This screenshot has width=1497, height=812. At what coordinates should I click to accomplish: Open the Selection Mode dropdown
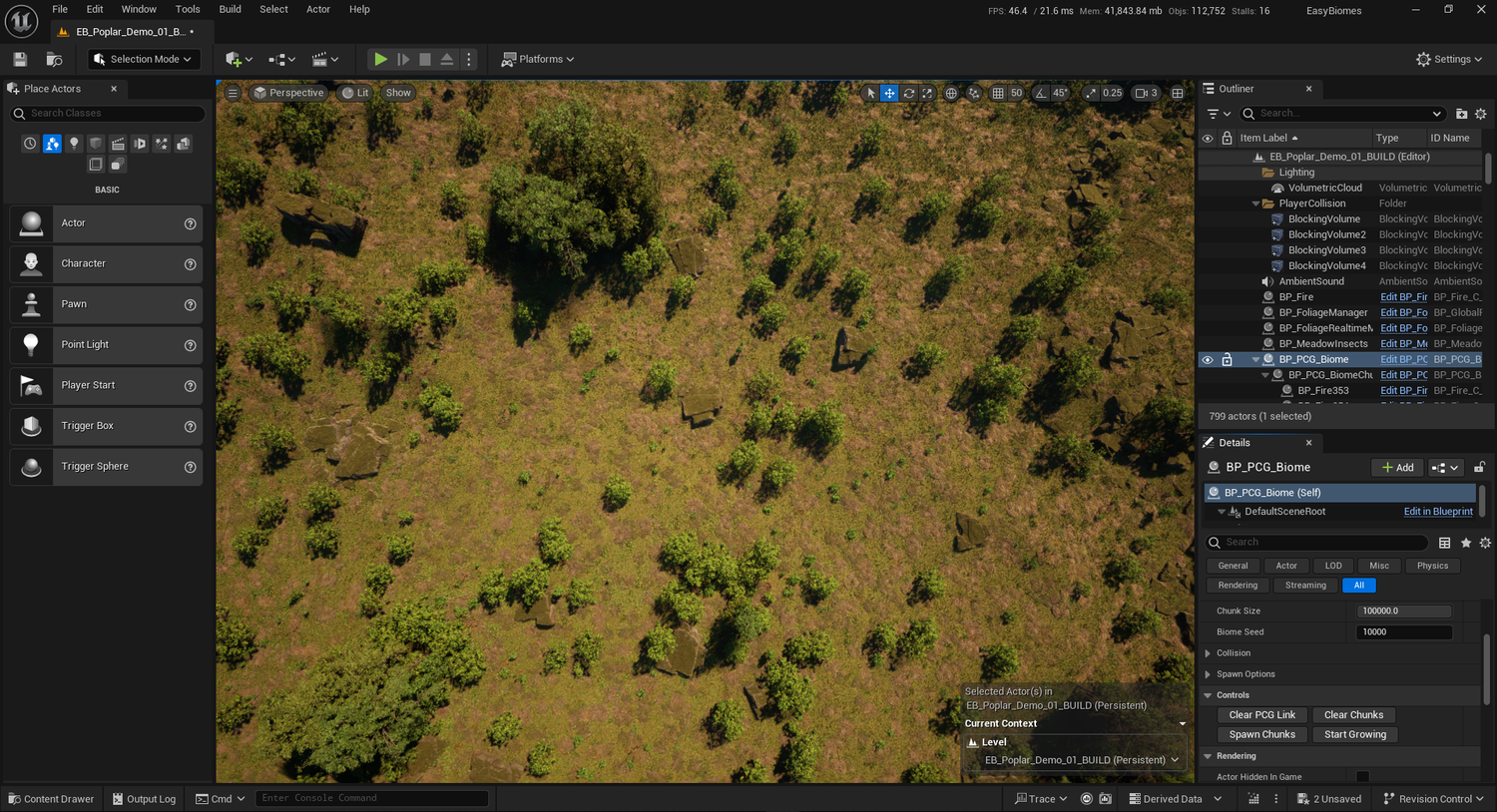[143, 59]
